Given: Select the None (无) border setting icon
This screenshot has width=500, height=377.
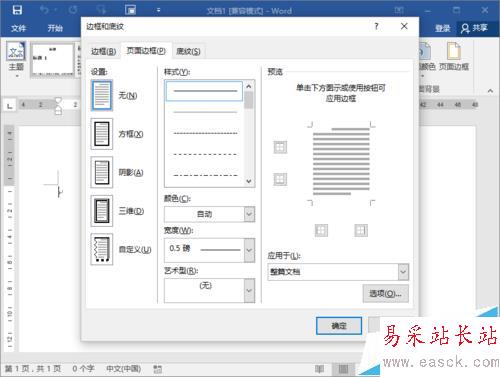Looking at the screenshot, I should [102, 96].
